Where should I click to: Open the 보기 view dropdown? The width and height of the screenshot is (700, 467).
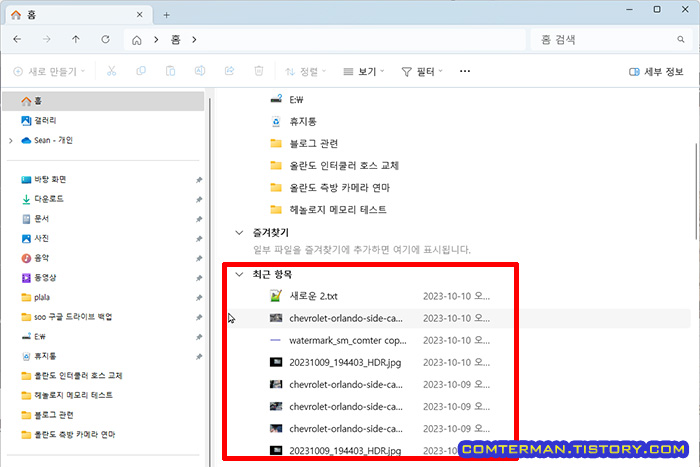[x=364, y=71]
